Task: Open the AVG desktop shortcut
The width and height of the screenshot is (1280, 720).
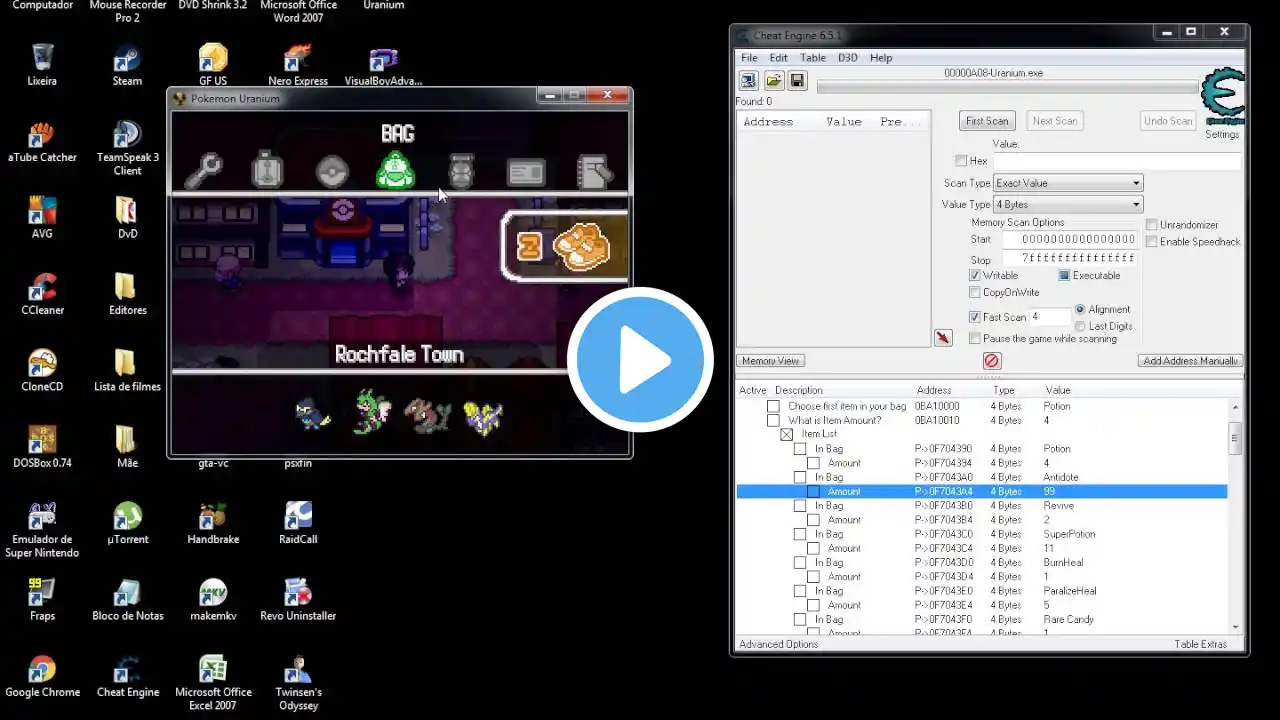Action: click(x=42, y=216)
